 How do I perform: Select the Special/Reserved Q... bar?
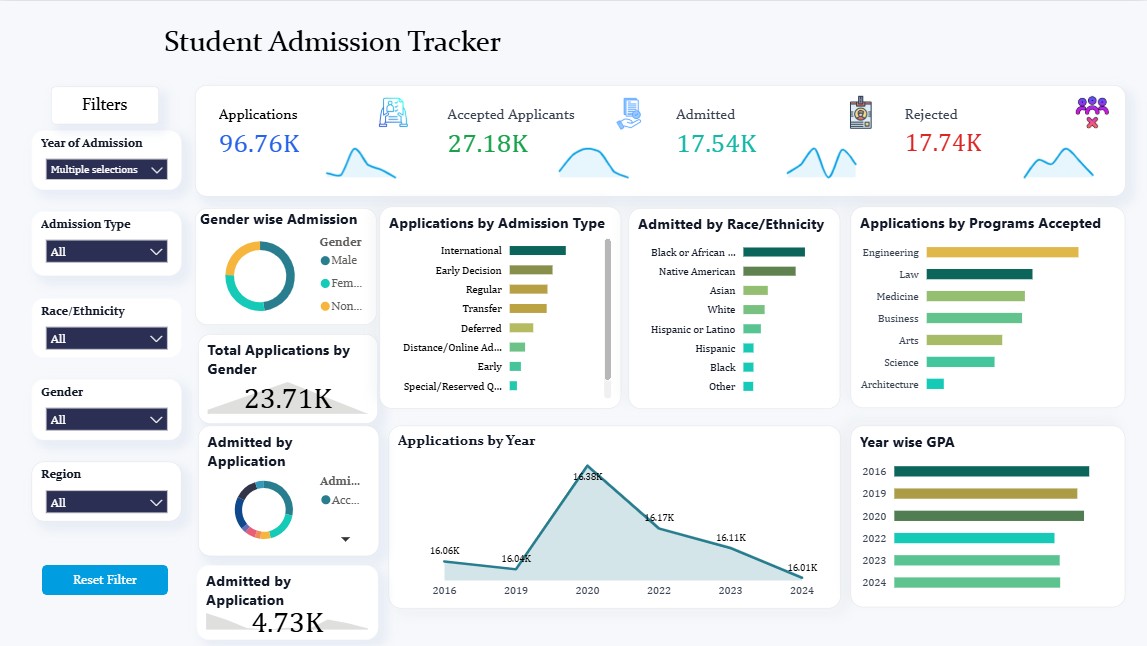[514, 386]
